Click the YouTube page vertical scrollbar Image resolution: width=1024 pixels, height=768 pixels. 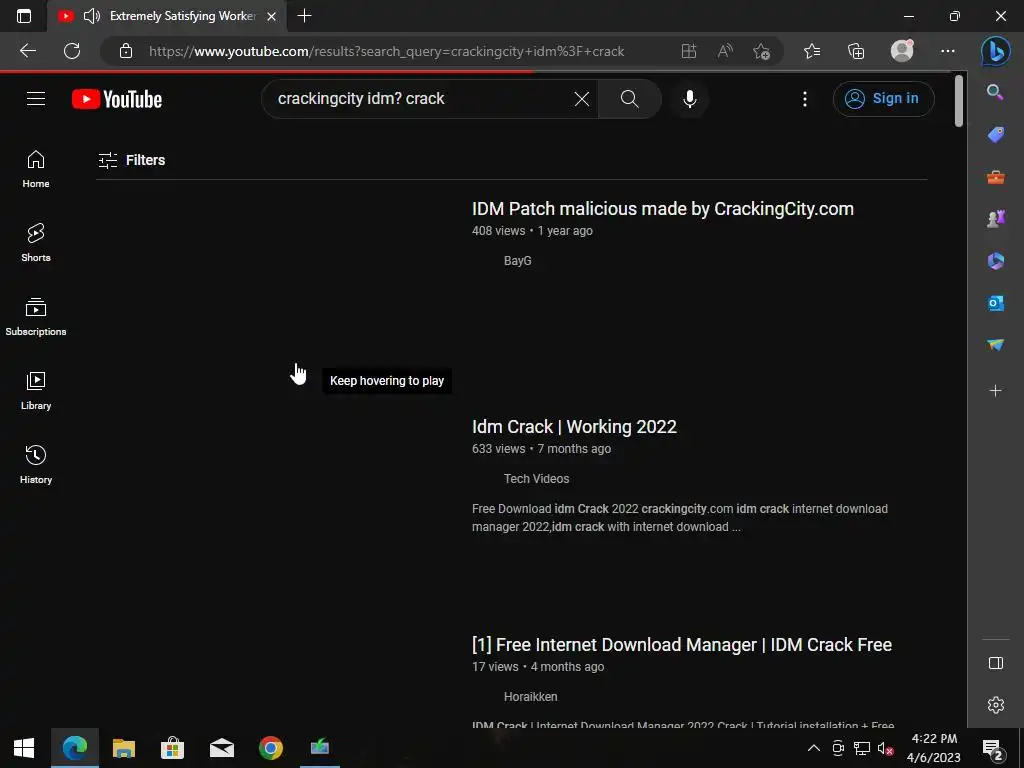(959, 102)
